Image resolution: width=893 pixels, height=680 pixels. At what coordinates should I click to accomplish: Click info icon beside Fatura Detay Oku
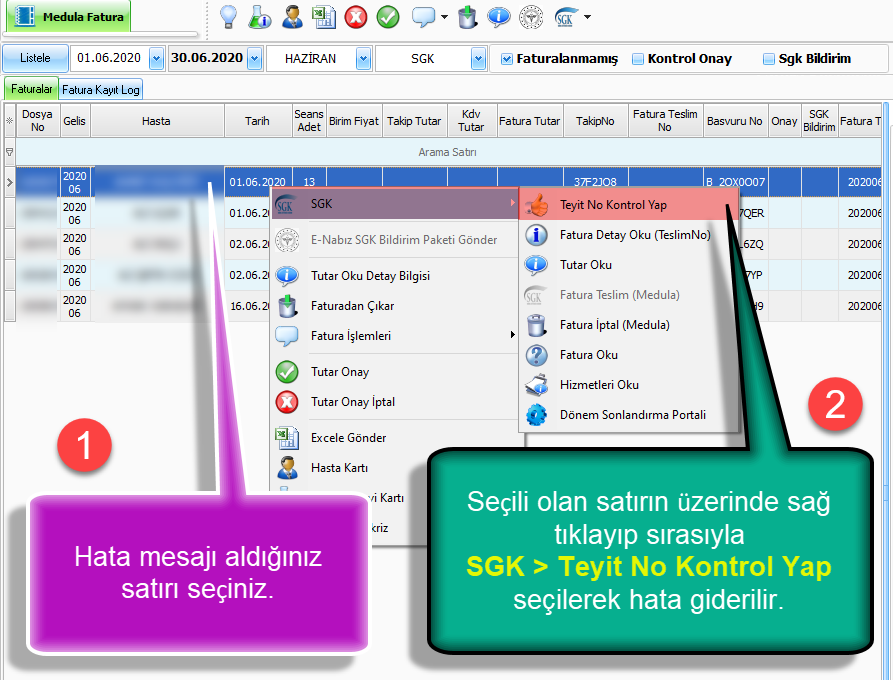pos(536,235)
